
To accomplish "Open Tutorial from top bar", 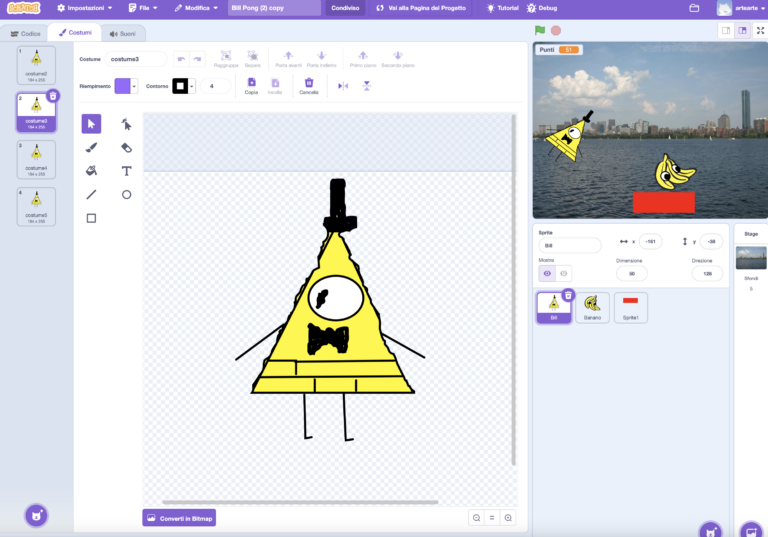I will click(x=502, y=8).
